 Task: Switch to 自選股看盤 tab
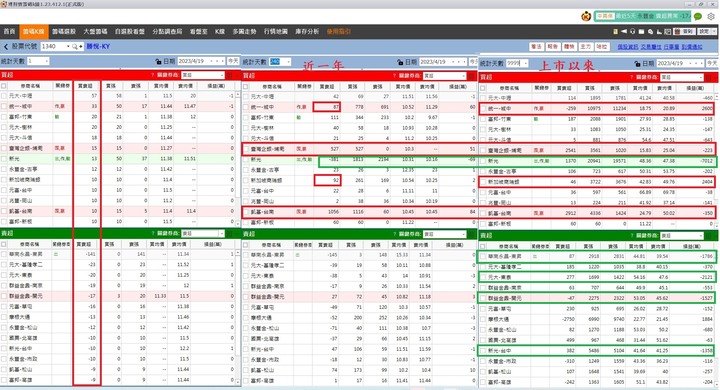130,32
